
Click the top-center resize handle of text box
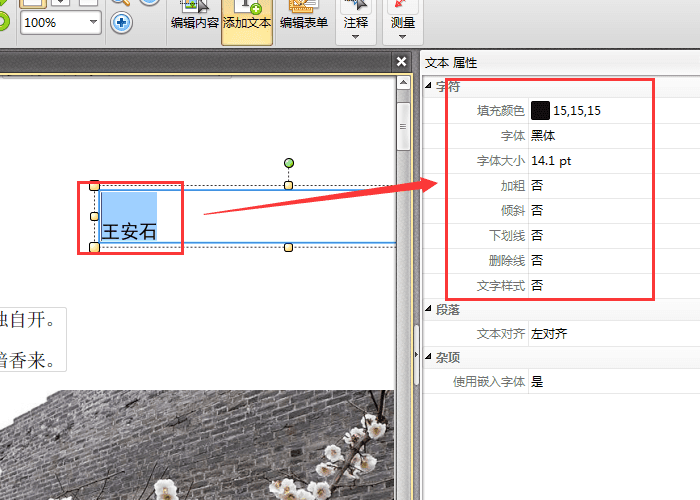289,185
